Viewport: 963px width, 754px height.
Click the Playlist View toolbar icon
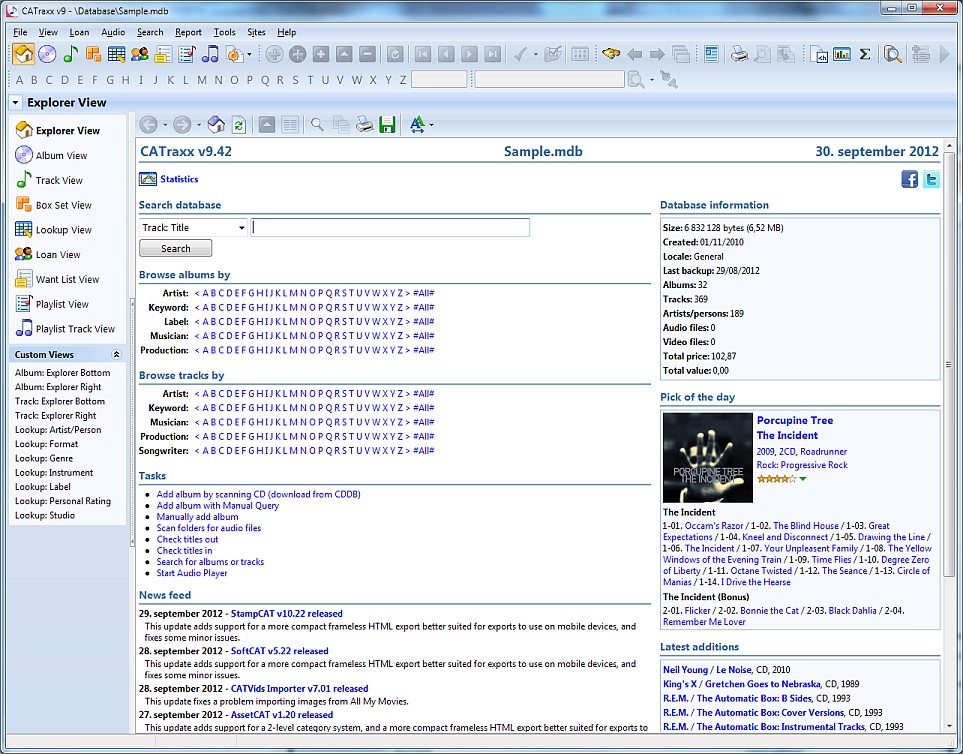[x=186, y=54]
